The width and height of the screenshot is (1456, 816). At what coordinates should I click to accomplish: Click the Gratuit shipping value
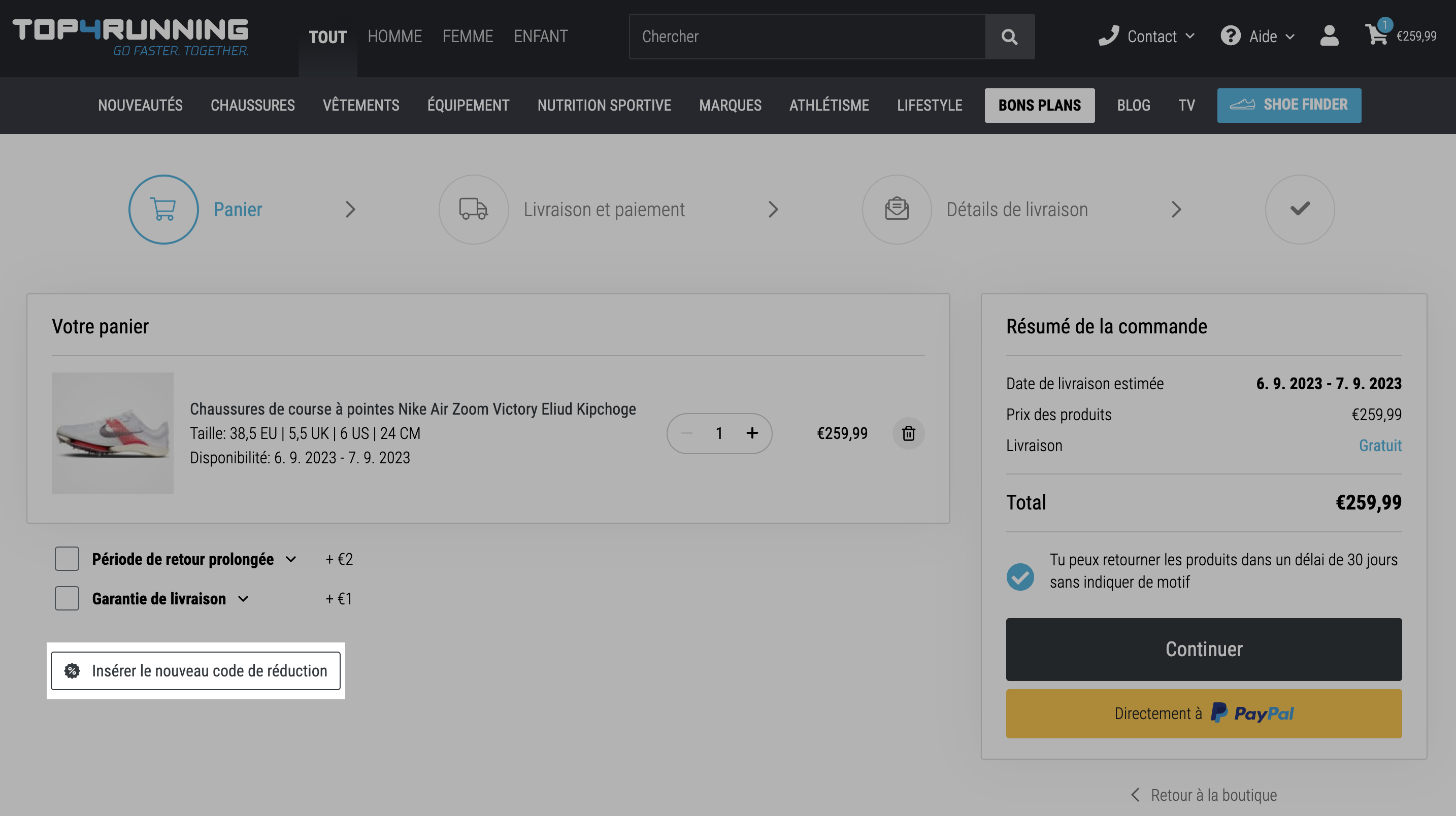click(1380, 445)
